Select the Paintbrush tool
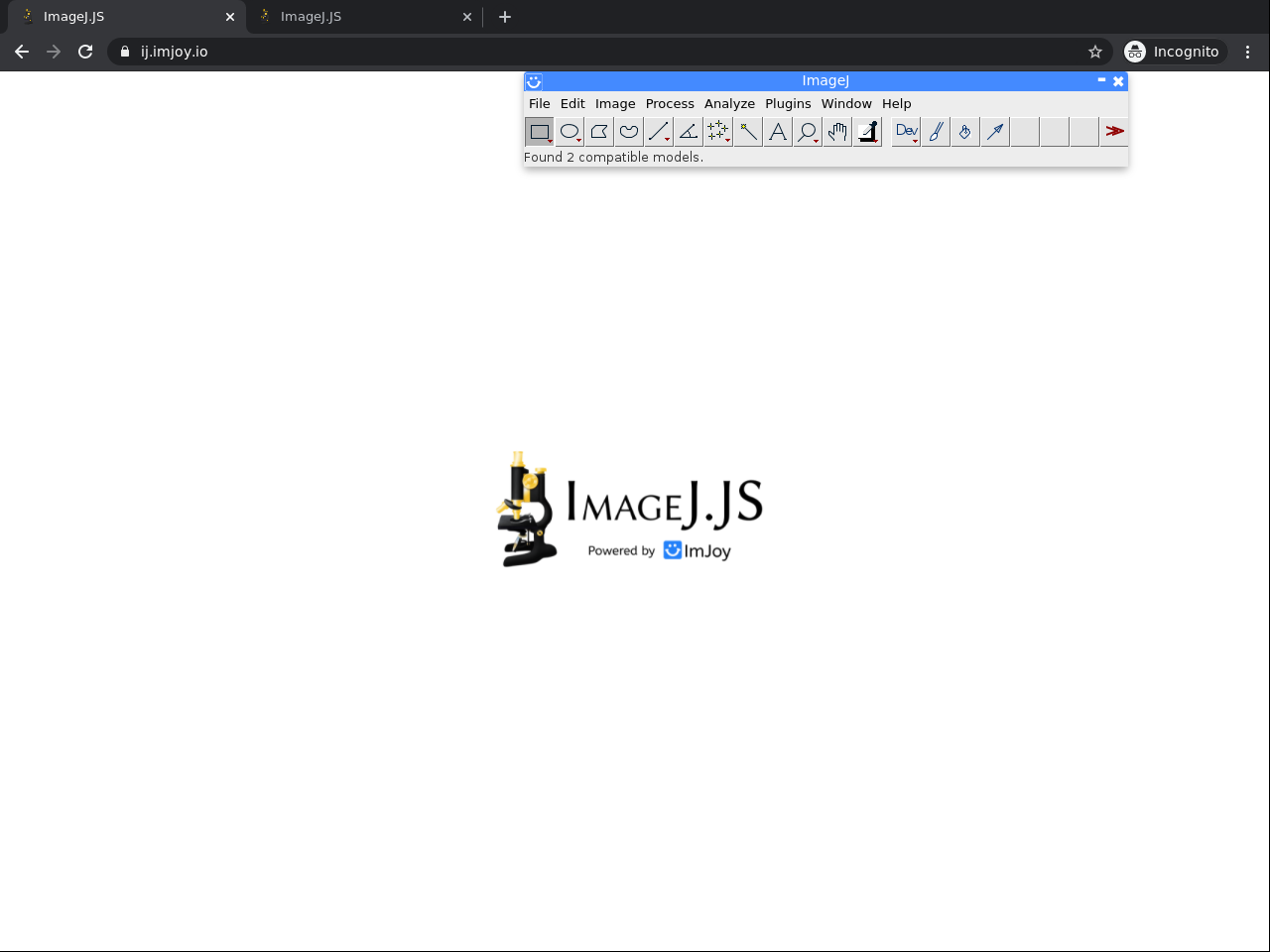1270x952 pixels. pos(936,131)
